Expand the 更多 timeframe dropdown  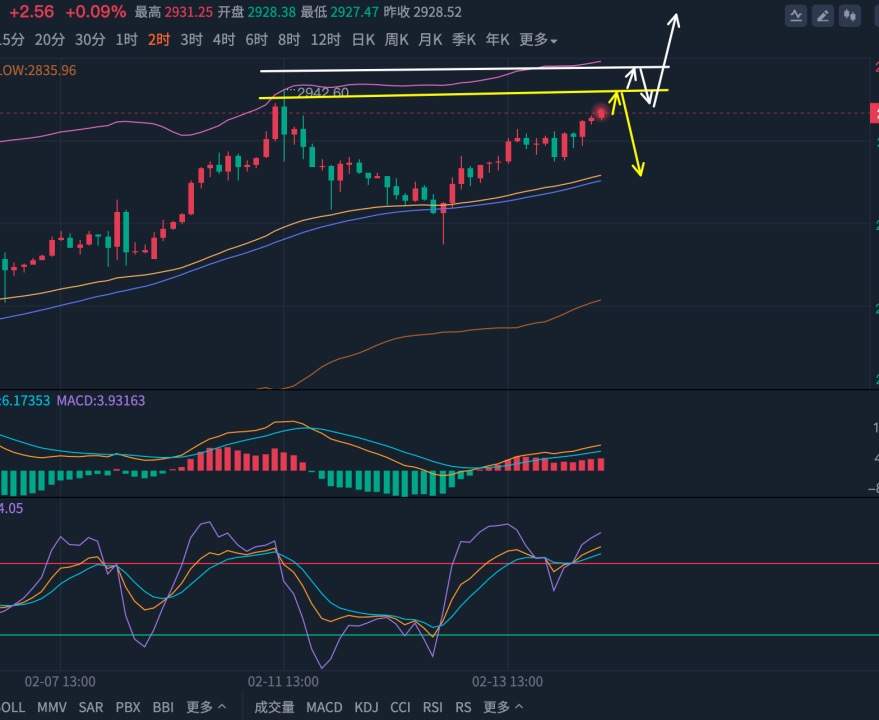tap(538, 40)
